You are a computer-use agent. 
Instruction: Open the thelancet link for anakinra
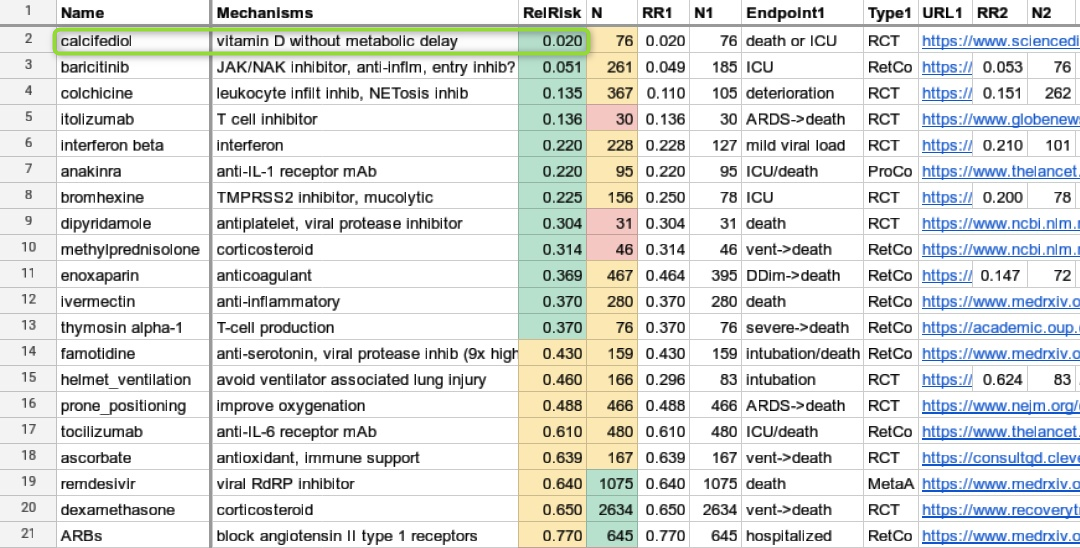pos(1000,171)
